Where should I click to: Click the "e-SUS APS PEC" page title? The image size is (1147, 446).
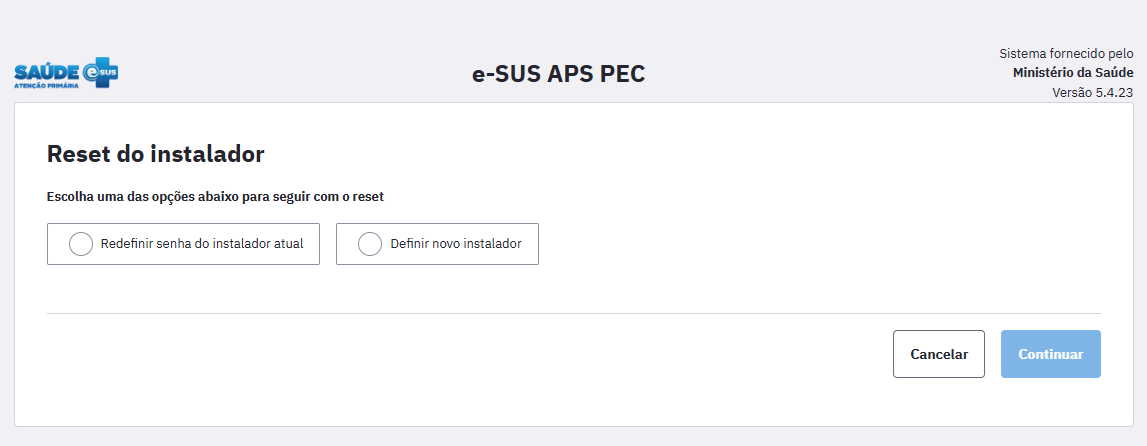tap(559, 74)
